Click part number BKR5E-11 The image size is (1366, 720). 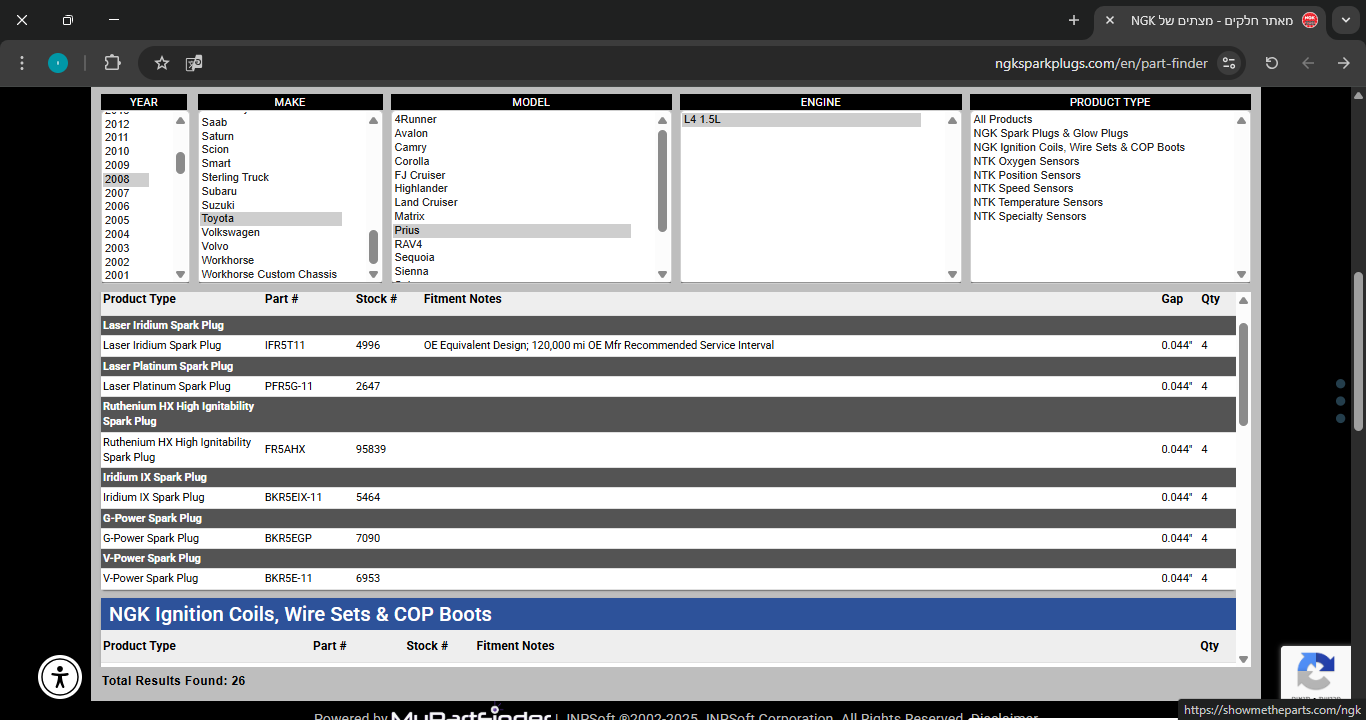click(x=289, y=578)
